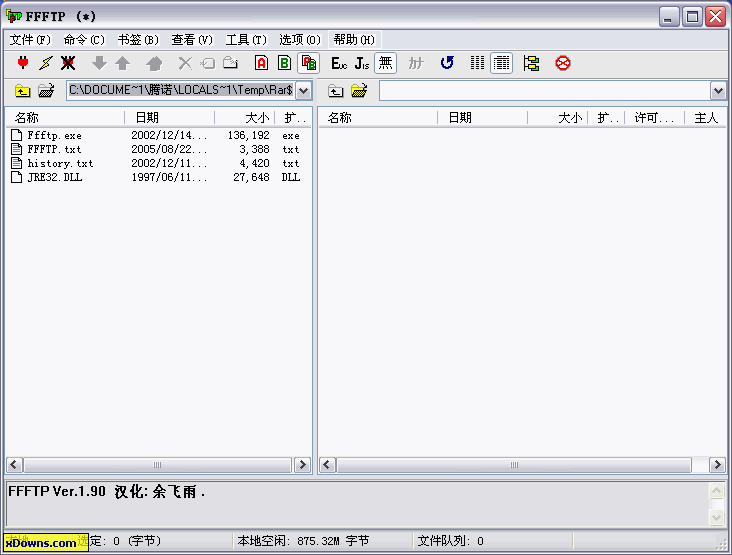Open the 书签(B) menu

pos(138,40)
